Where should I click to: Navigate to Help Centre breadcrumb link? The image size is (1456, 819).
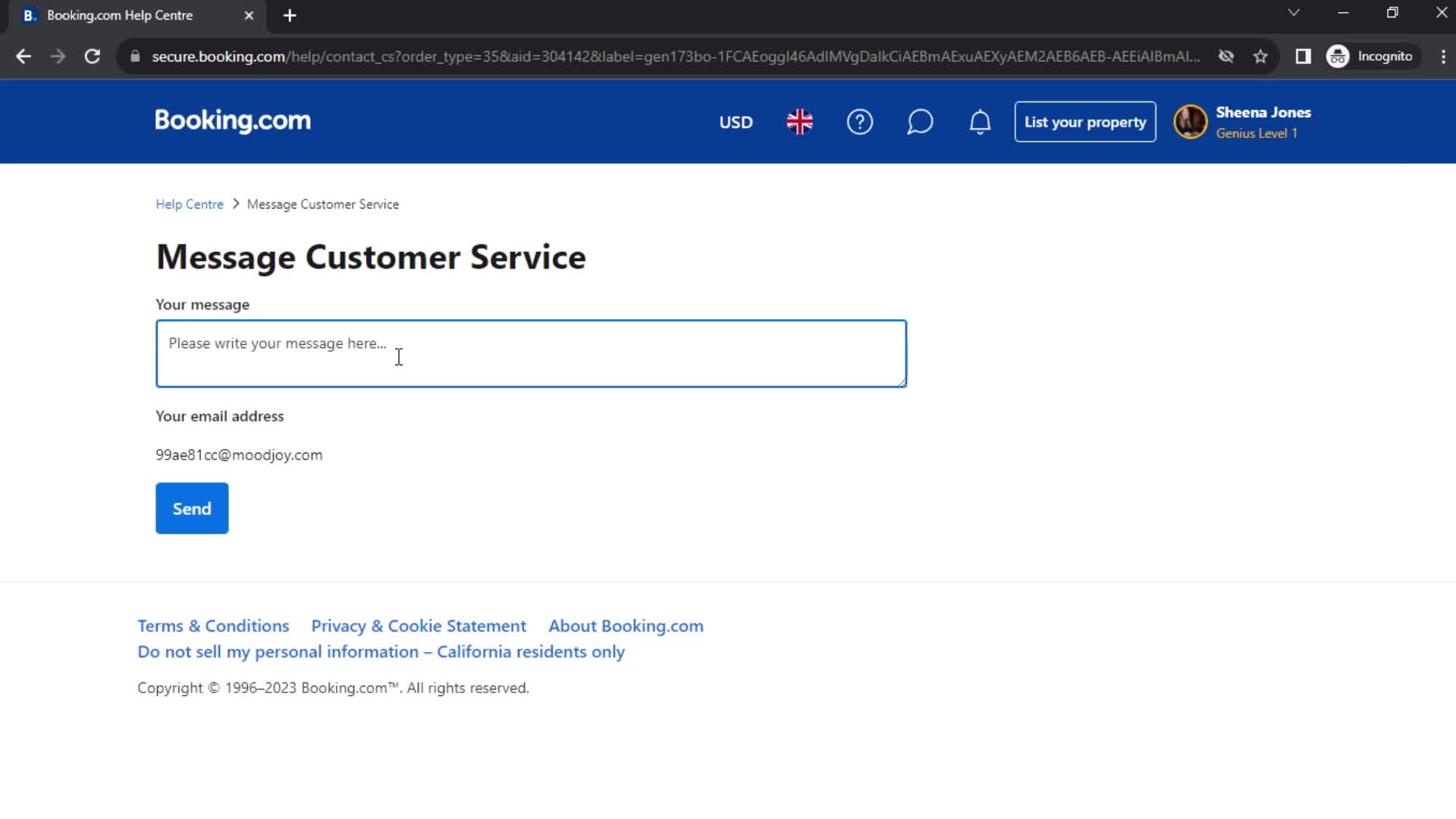pos(189,204)
